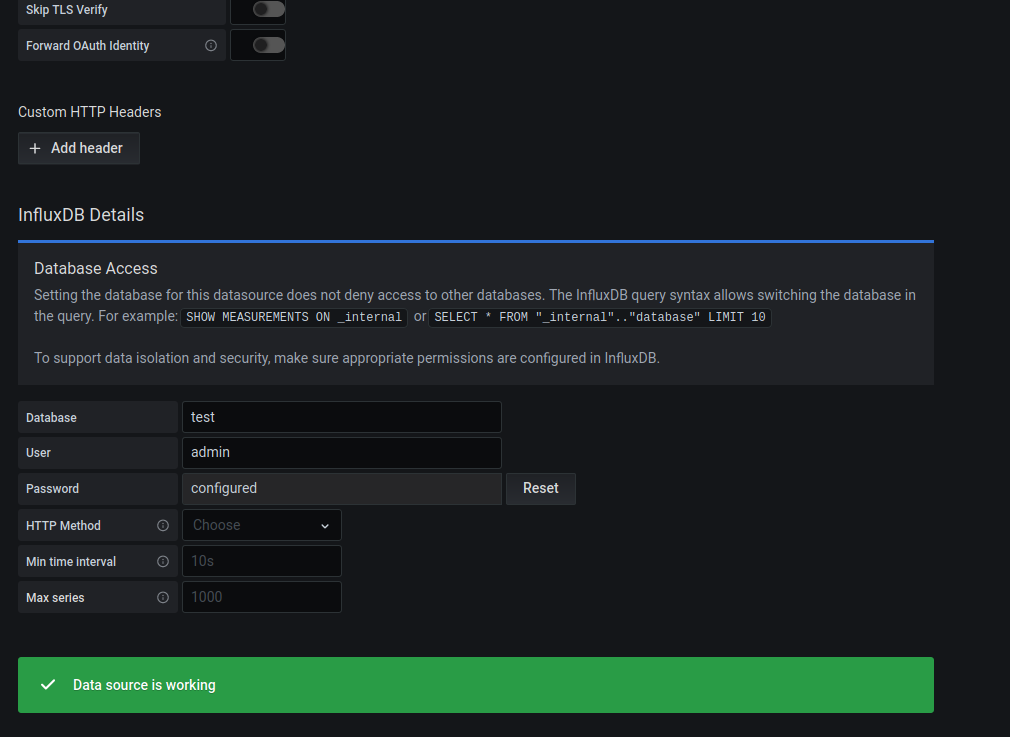The height and width of the screenshot is (737, 1010).
Task: Click the HTTP Method info icon
Action: pyautogui.click(x=163, y=525)
